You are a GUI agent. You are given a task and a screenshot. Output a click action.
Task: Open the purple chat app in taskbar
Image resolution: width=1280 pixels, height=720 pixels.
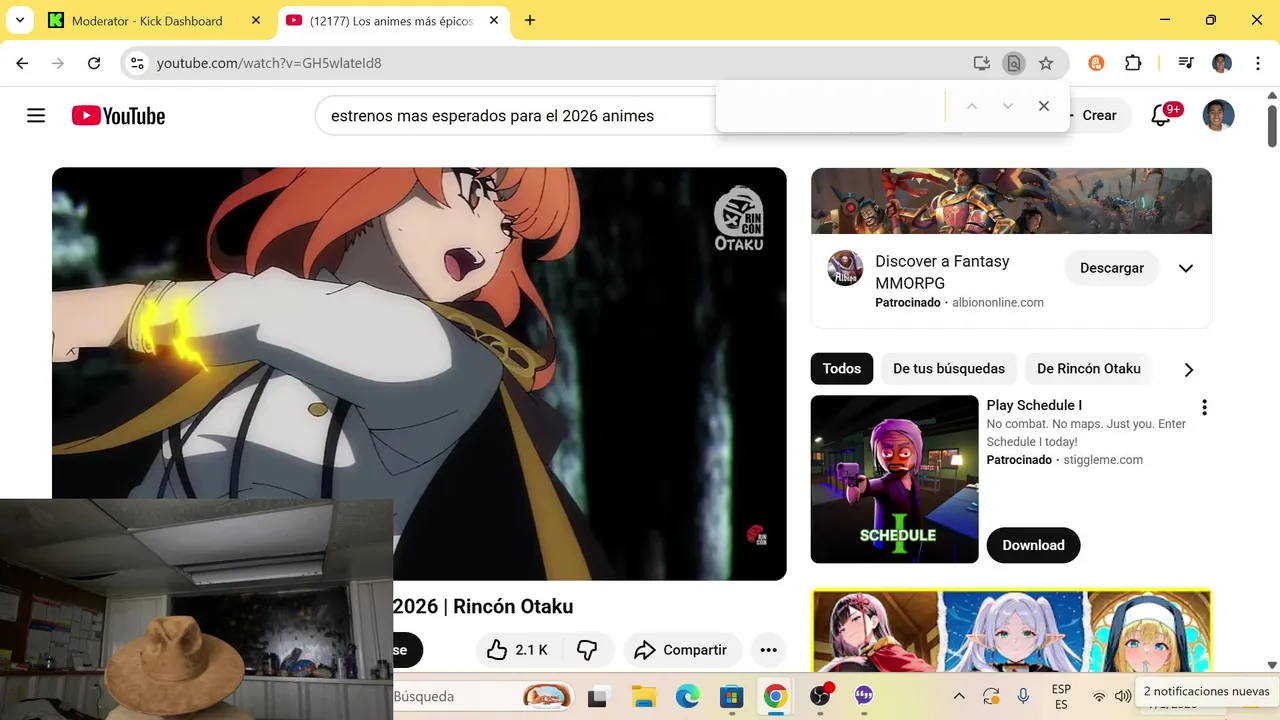coord(864,697)
